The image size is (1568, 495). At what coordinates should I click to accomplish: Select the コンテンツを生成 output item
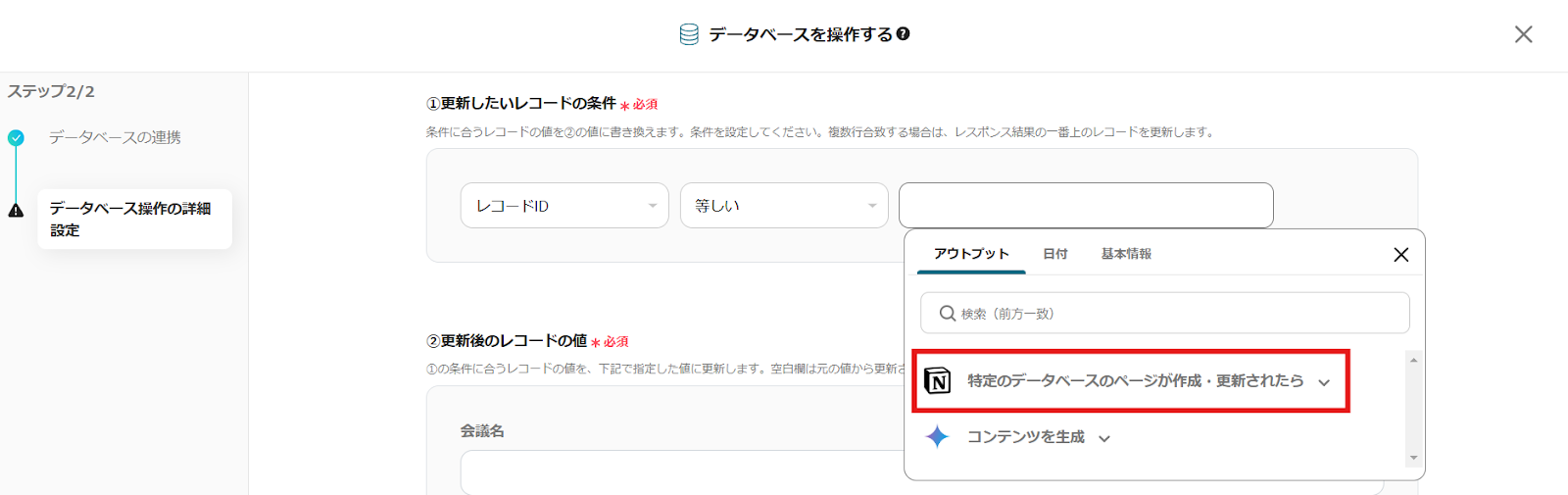tap(1025, 437)
